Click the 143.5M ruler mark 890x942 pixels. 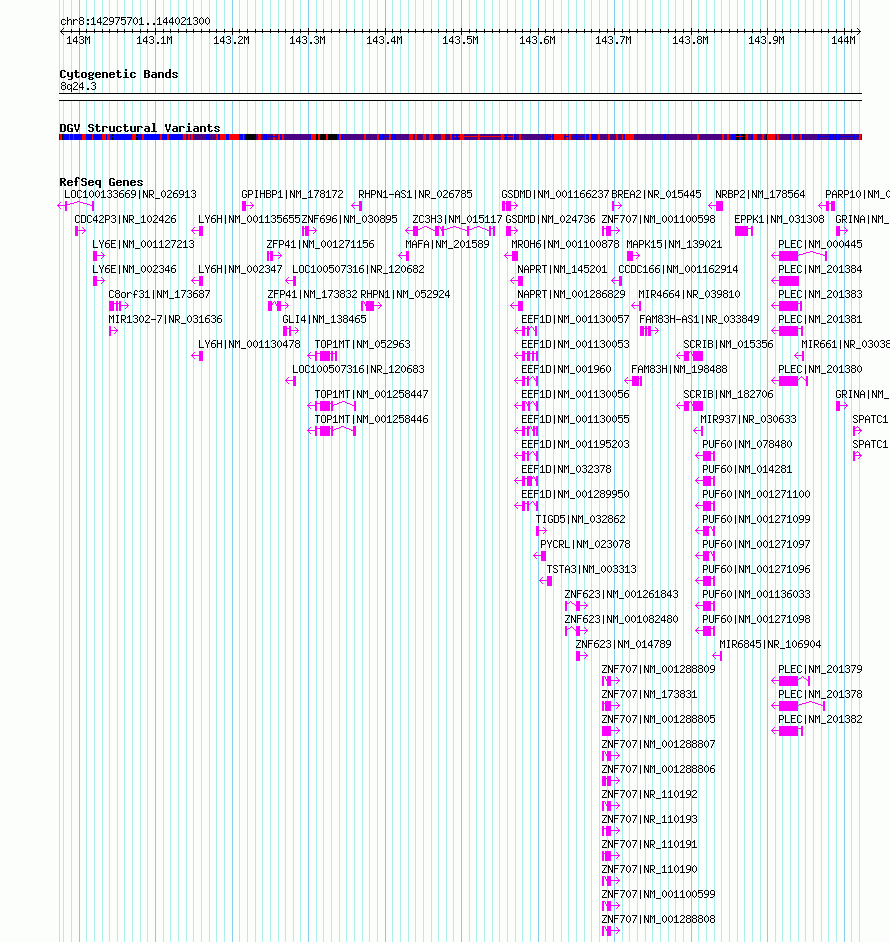[460, 40]
